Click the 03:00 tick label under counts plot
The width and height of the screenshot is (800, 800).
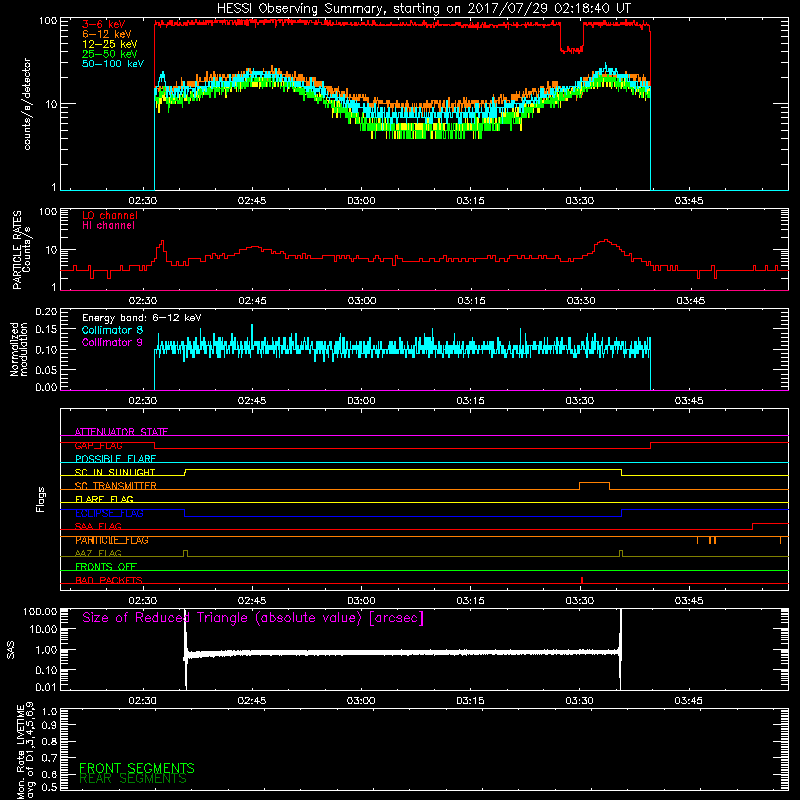[361, 201]
